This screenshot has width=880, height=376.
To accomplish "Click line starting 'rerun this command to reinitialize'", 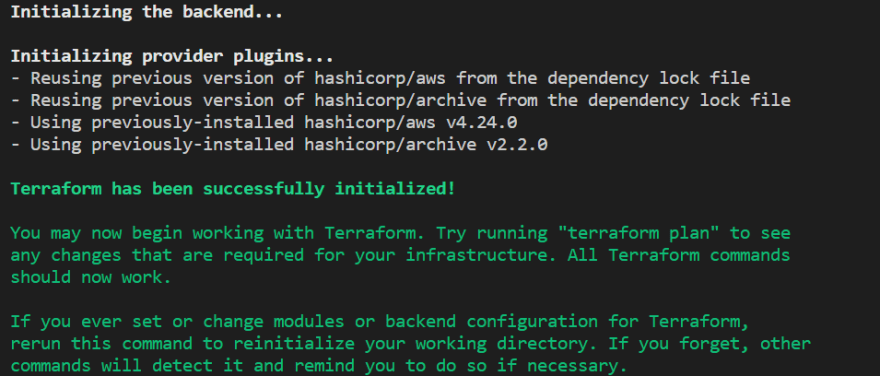I will pyautogui.click(x=411, y=343).
